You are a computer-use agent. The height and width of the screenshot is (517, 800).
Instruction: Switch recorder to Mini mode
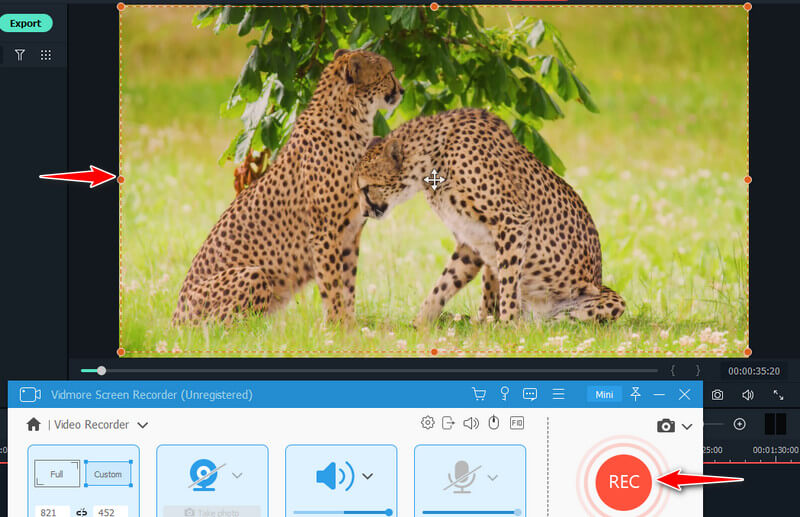pyautogui.click(x=604, y=395)
